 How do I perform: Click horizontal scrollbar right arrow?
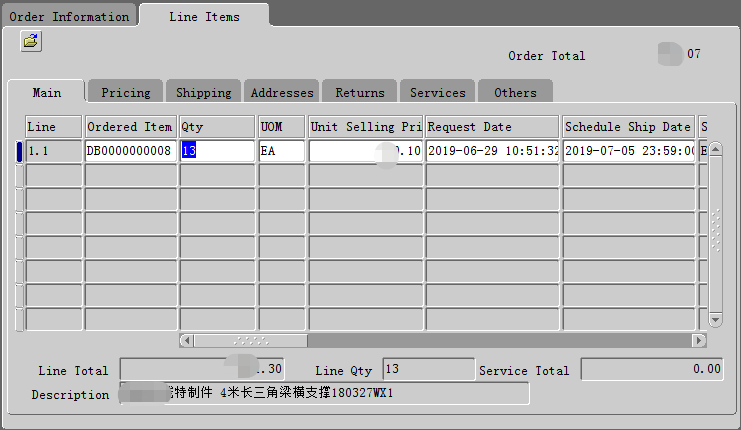[x=698, y=340]
